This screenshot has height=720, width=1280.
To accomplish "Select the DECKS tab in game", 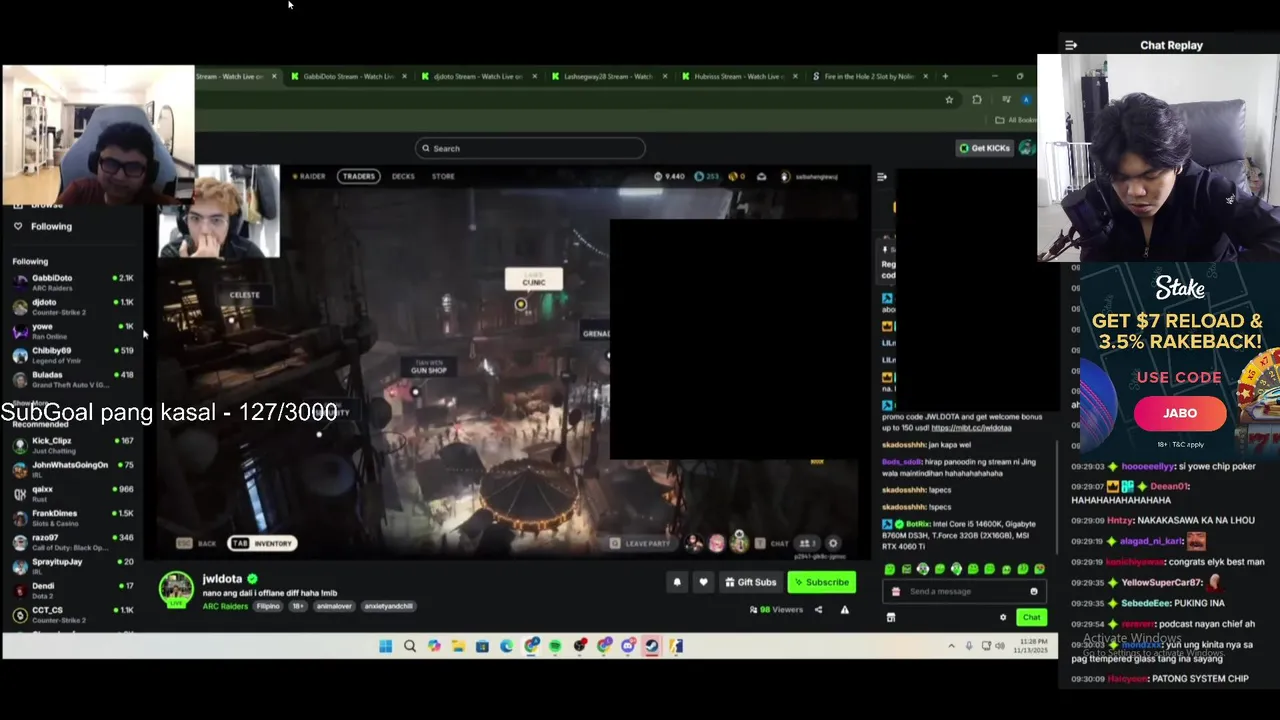I will 403,176.
